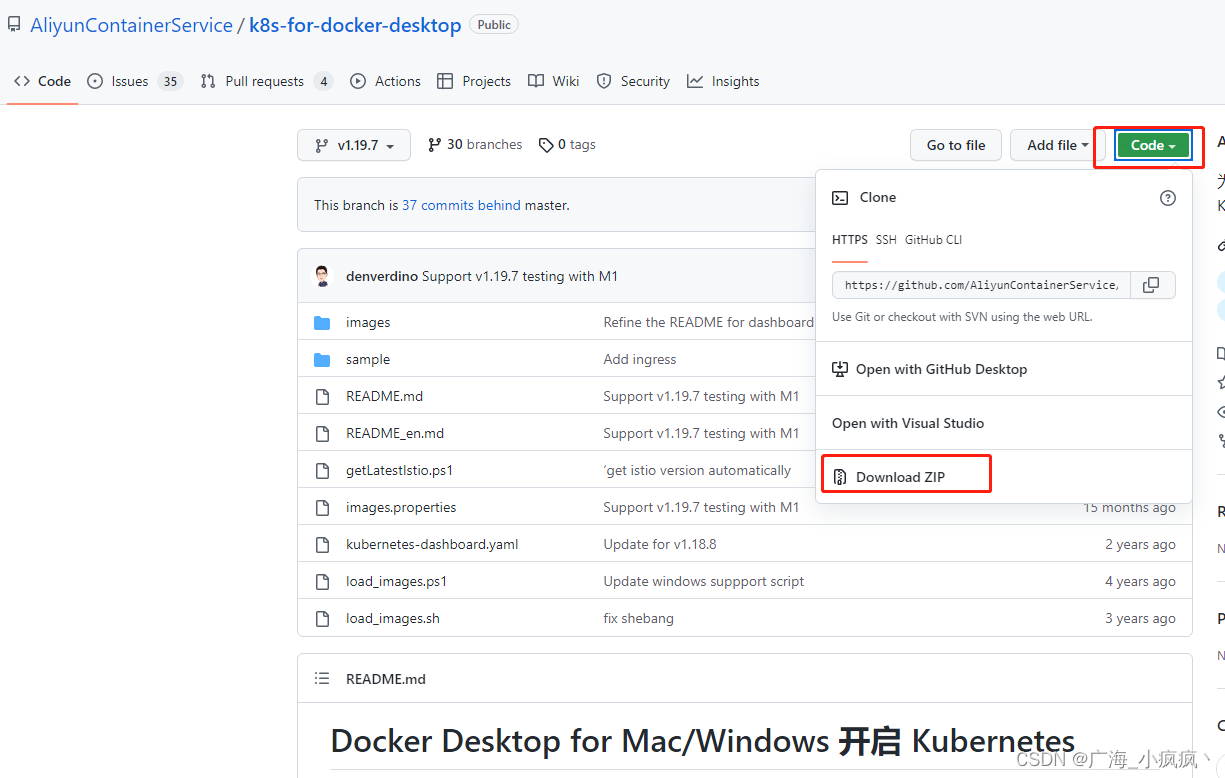Image resolution: width=1225 pixels, height=778 pixels.
Task: Click the repository bookmark icon near repo name
Action: pyautogui.click(x=13, y=23)
